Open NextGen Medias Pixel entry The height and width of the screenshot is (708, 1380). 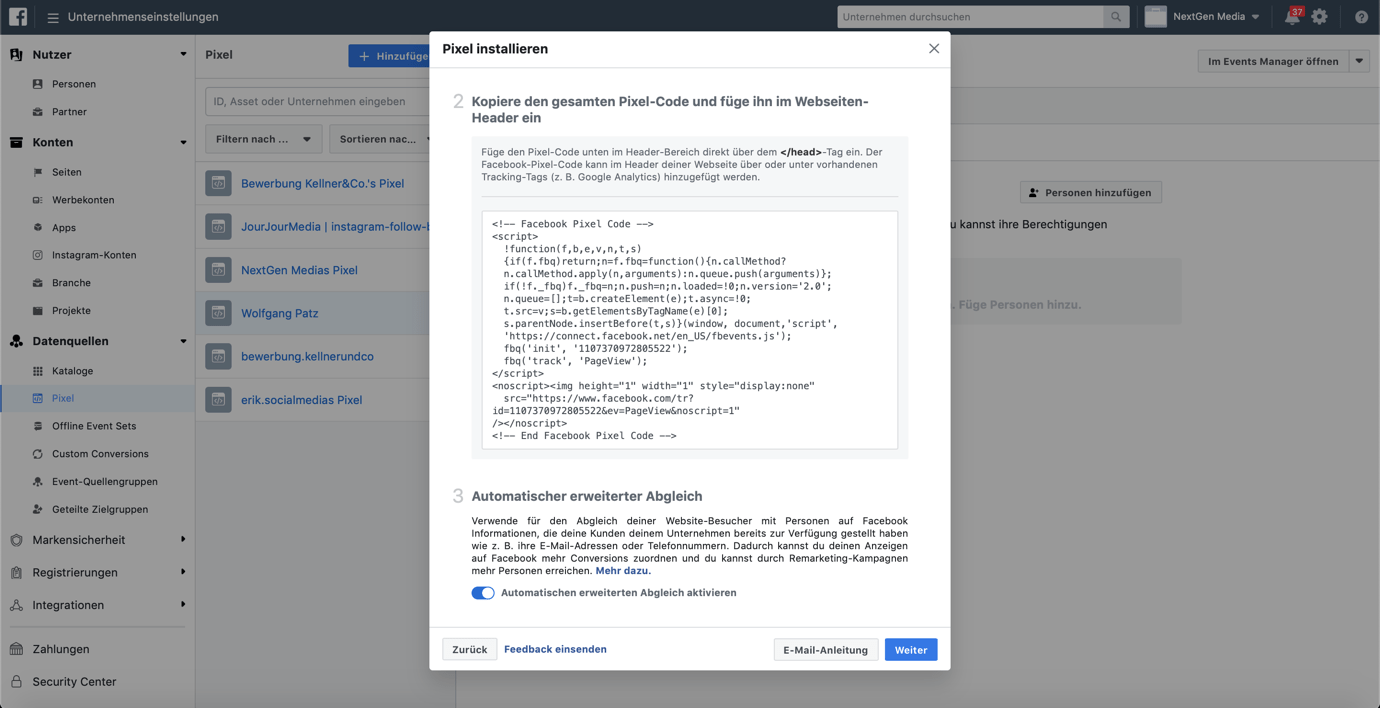(x=299, y=270)
